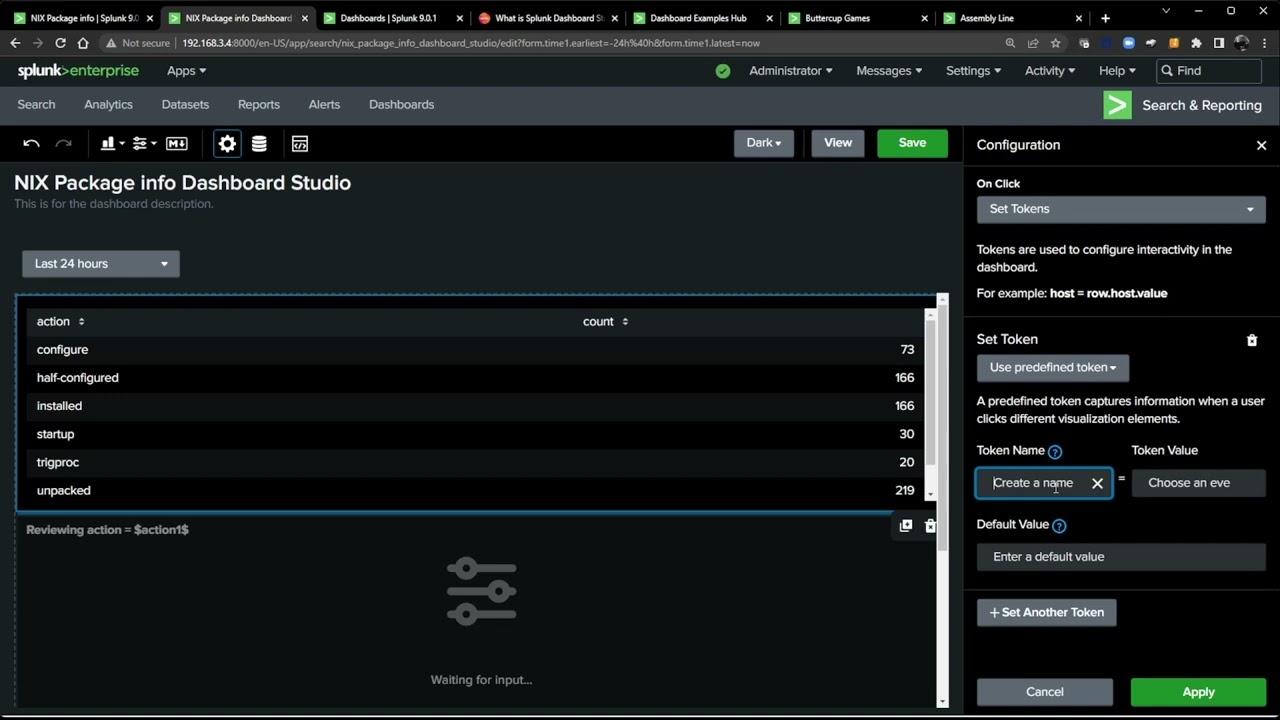Apply the token configuration
This screenshot has width=1280, height=720.
point(1198,692)
